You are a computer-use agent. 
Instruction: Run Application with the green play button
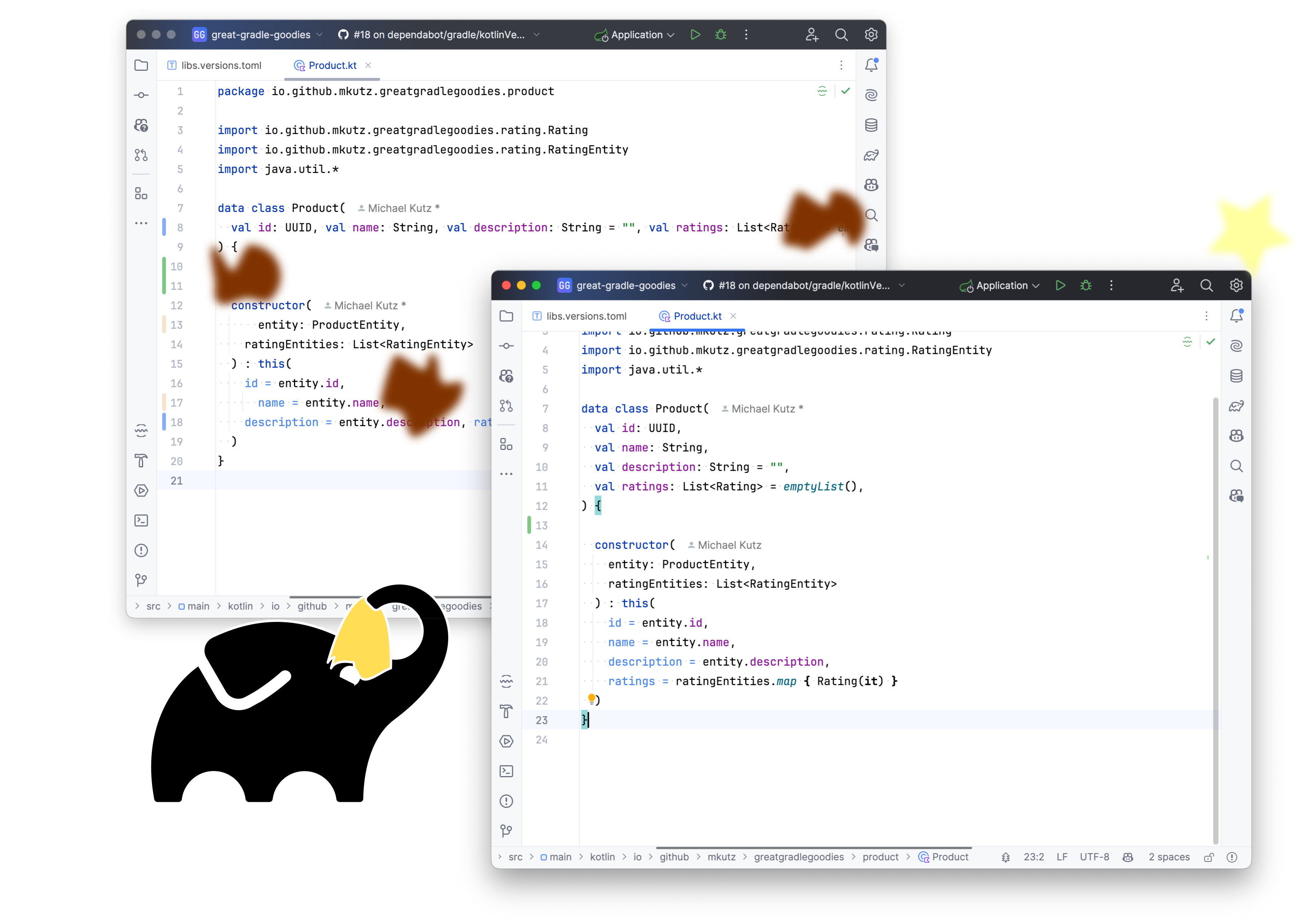(1060, 286)
